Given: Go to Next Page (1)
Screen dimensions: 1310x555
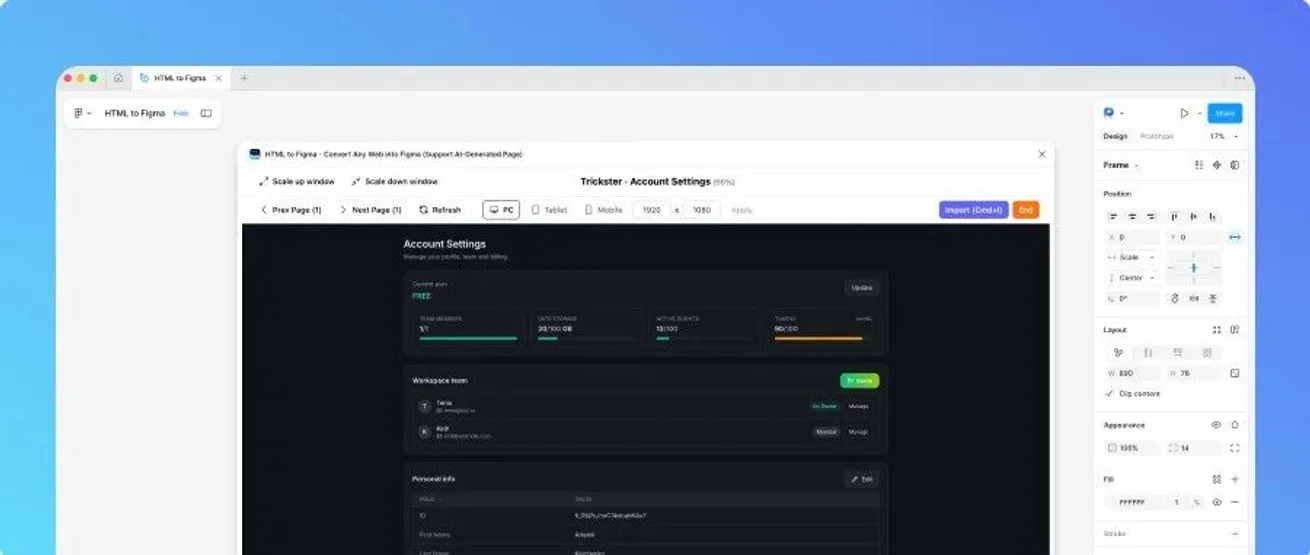Looking at the screenshot, I should (x=370, y=210).
